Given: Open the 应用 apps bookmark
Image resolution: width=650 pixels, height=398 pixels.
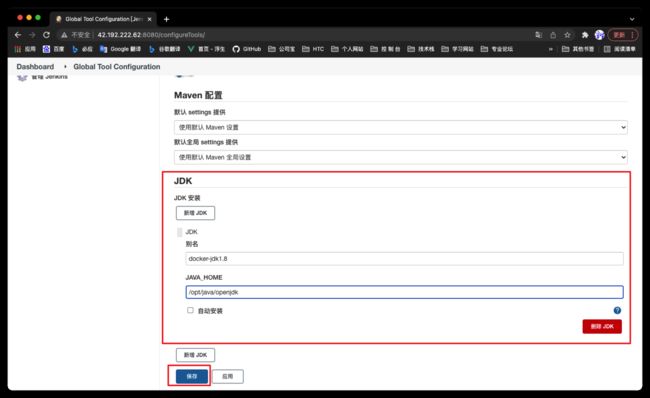Looking at the screenshot, I should point(25,49).
